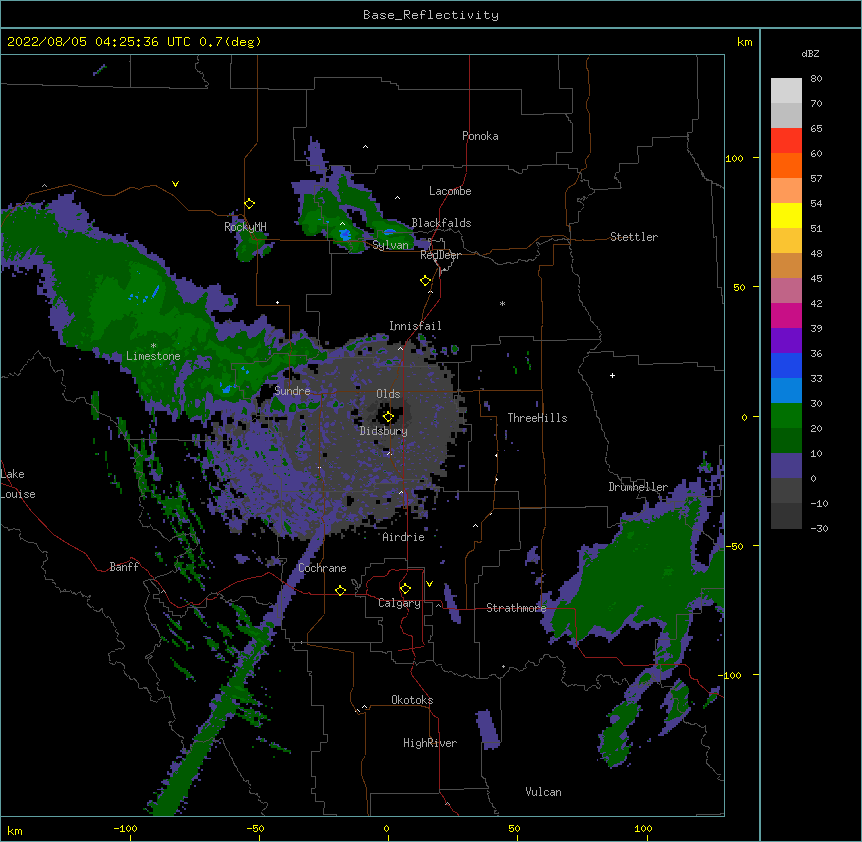Click the yellow diamond marker south of RedDeer
This screenshot has height=842, width=862.
click(x=426, y=281)
